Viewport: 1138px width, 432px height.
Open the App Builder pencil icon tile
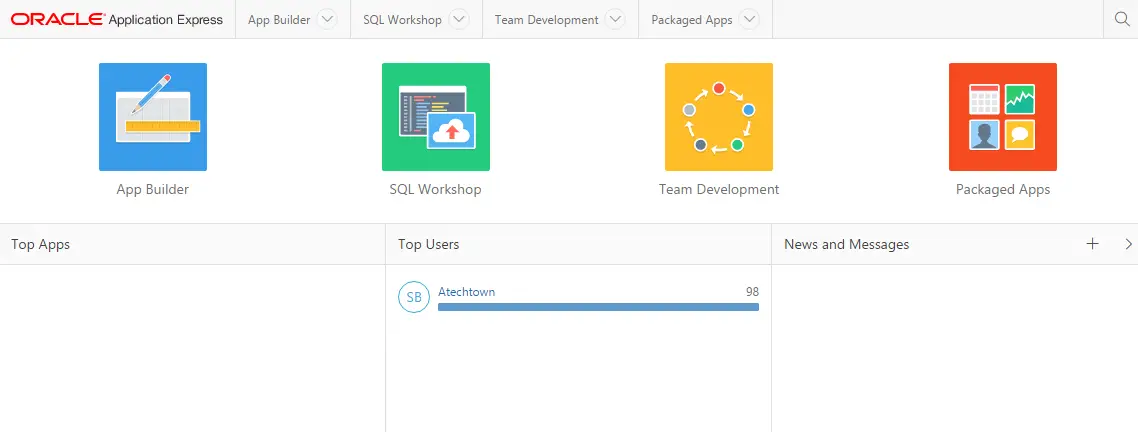(152, 117)
